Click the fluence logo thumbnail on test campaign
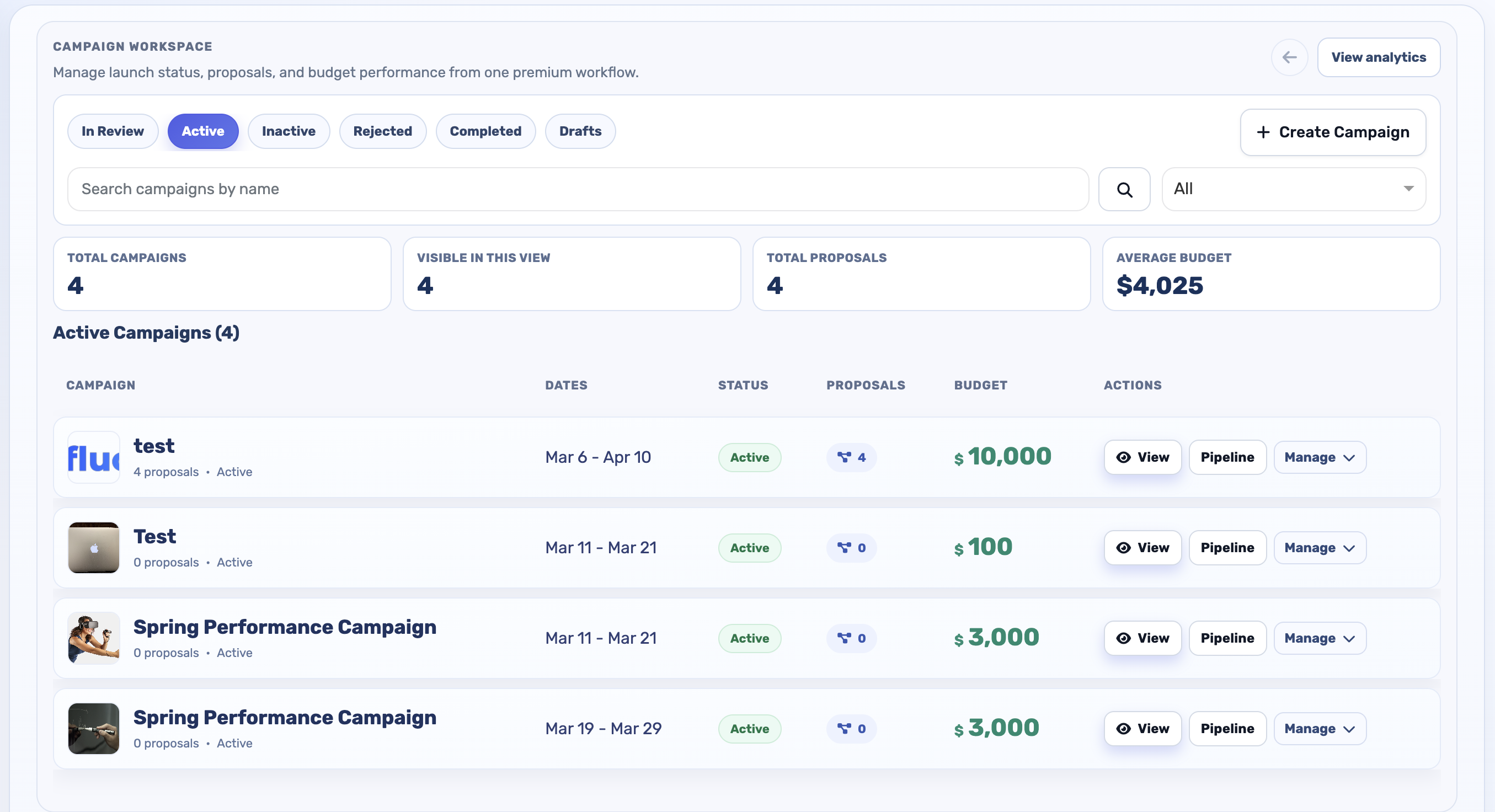1495x812 pixels. [93, 458]
